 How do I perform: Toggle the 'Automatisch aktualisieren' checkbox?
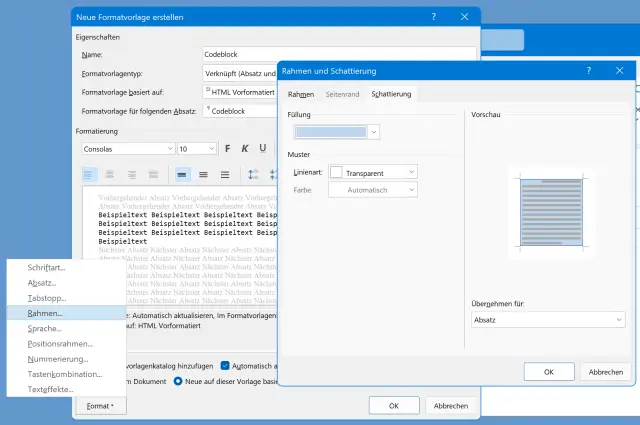[225, 366]
